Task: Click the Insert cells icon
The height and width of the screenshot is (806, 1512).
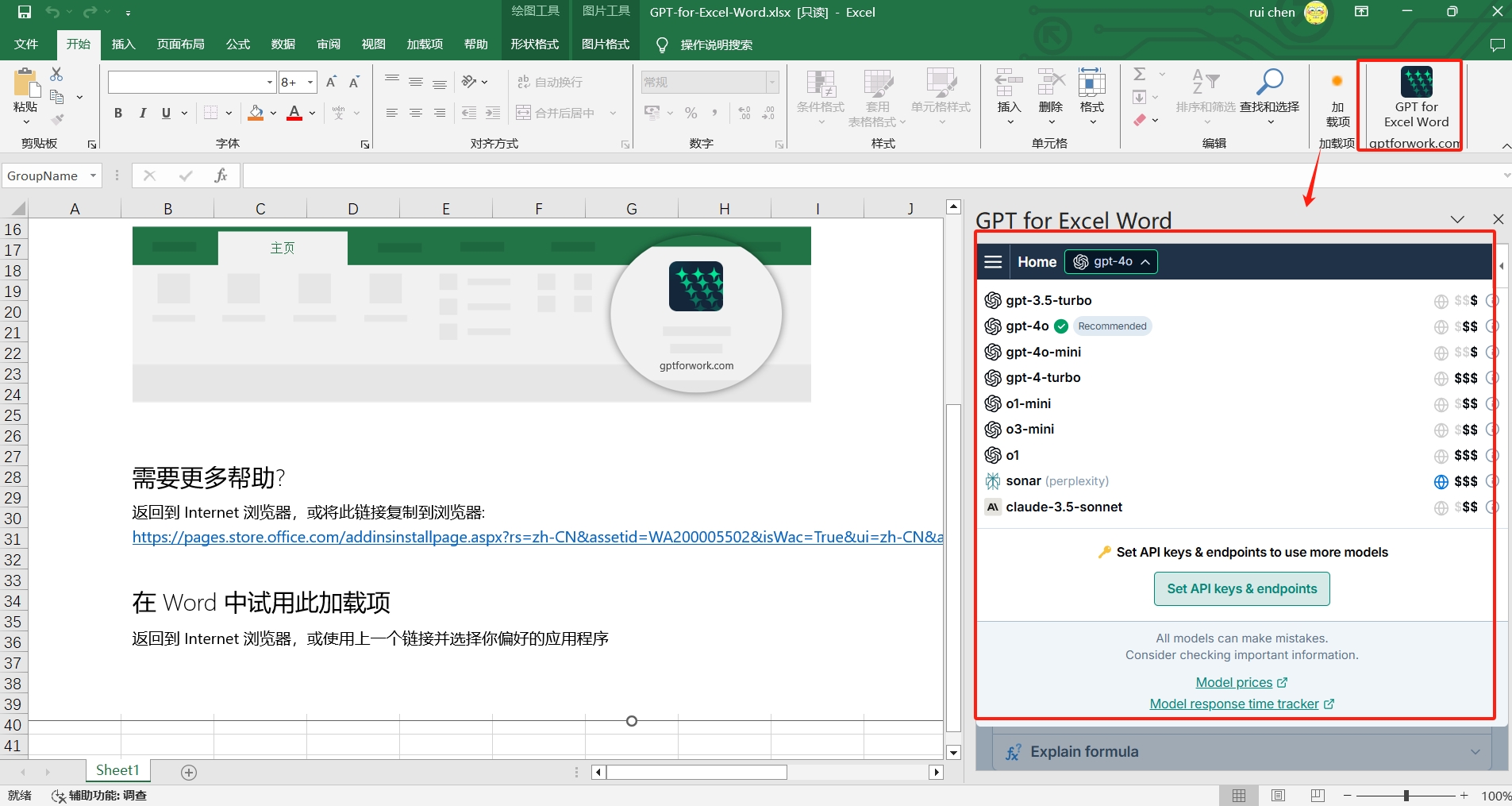Action: 1009,83
